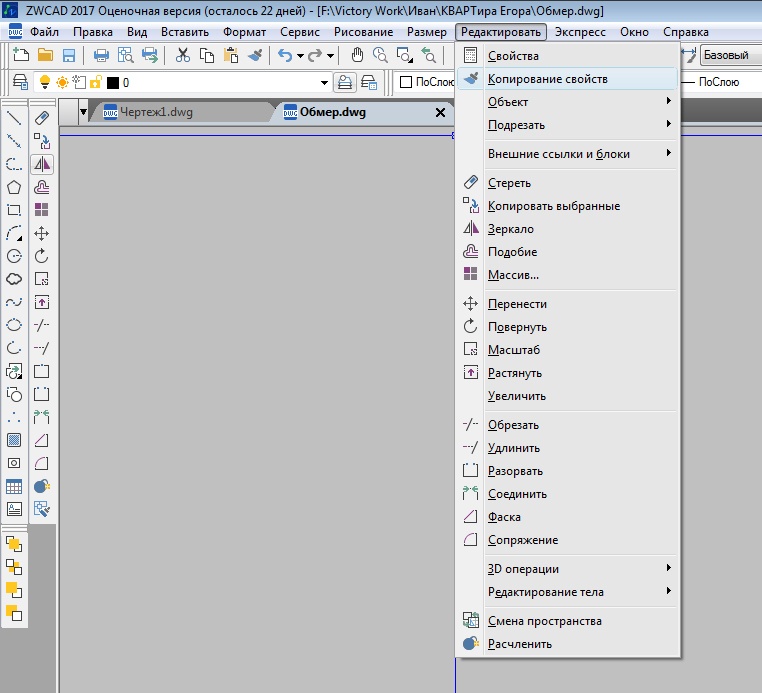Click the Undo arrow icon
This screenshot has width=762, height=693.
285,55
